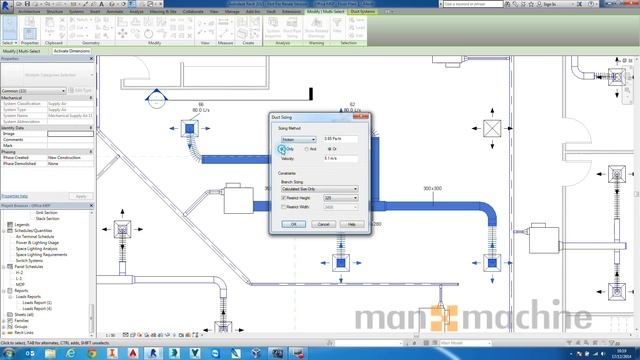Viewport: 640px width, 360px height.
Task: Open the Analyze ribbon tab
Action: (136, 11)
